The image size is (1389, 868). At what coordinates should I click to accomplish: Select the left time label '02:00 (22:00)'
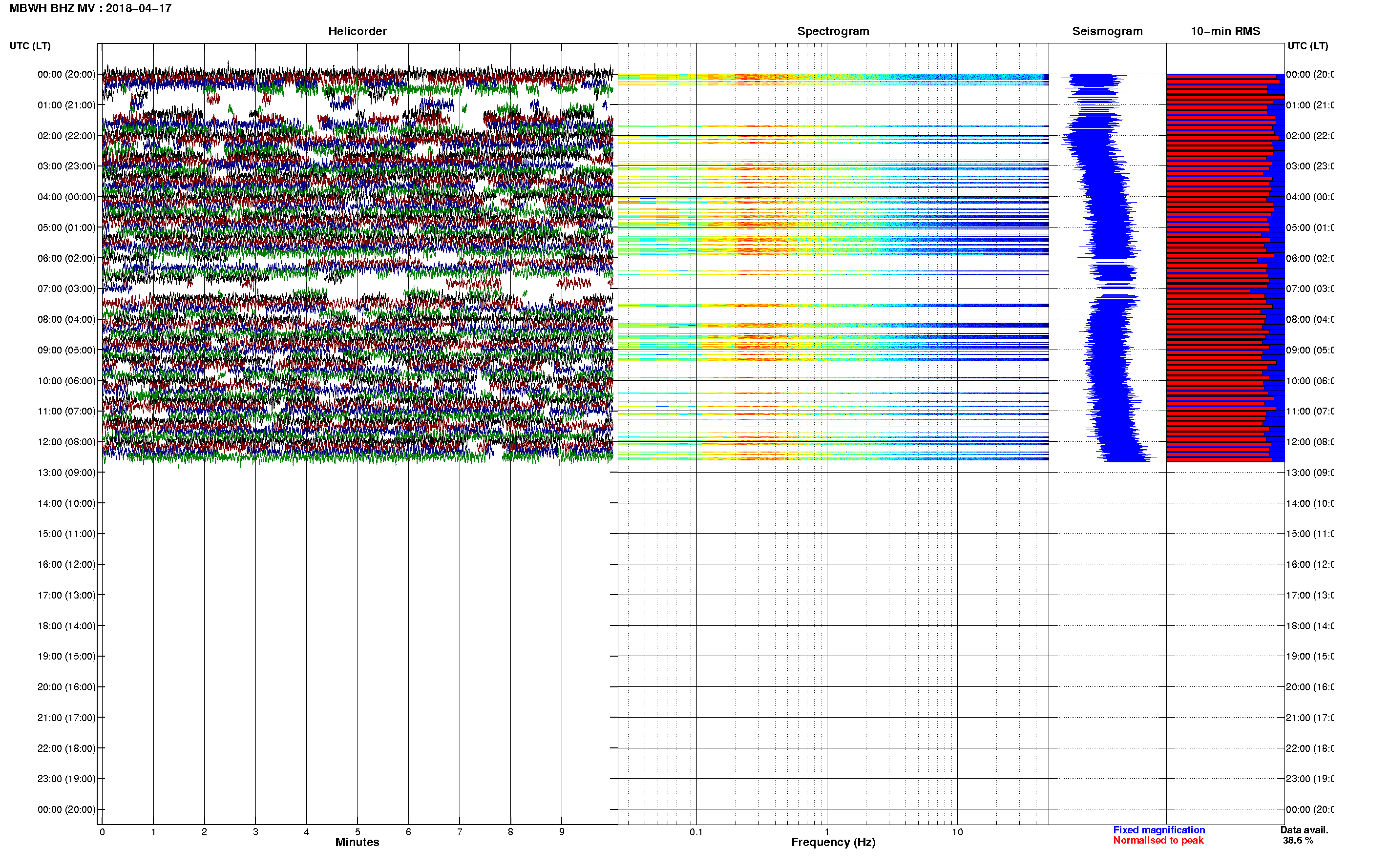(x=66, y=136)
